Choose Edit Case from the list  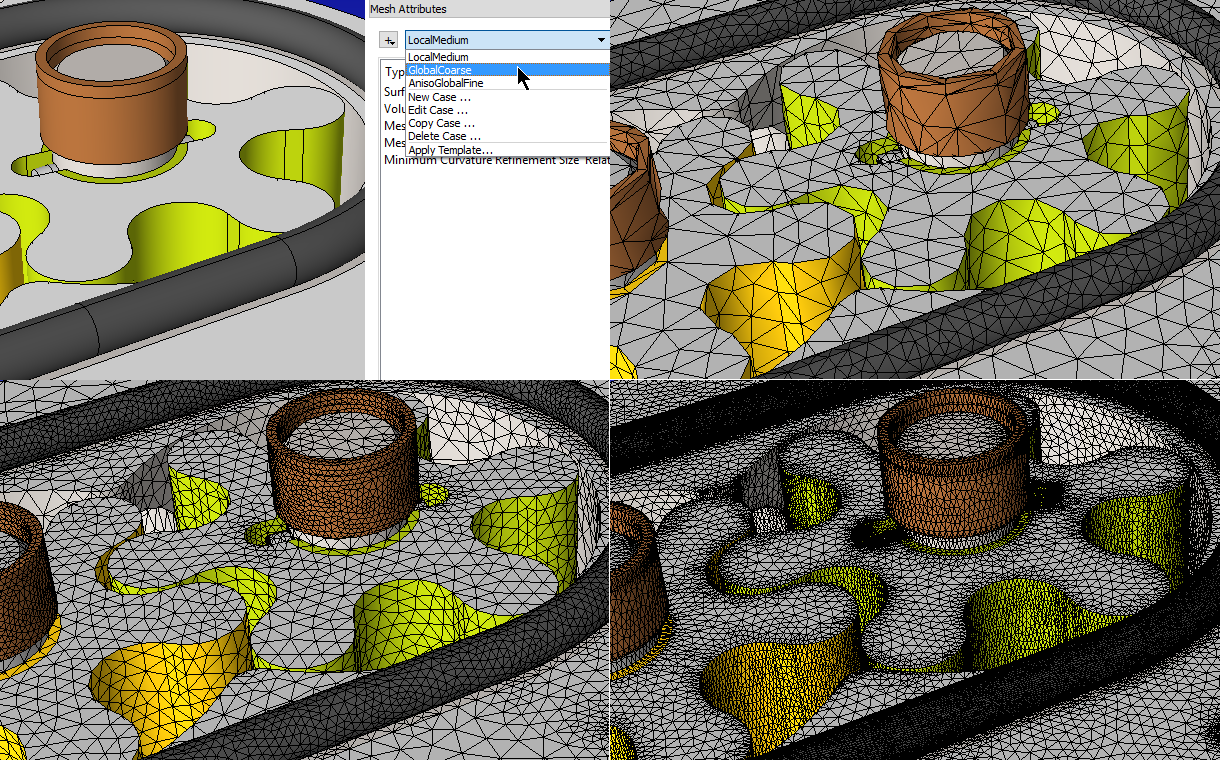point(438,110)
